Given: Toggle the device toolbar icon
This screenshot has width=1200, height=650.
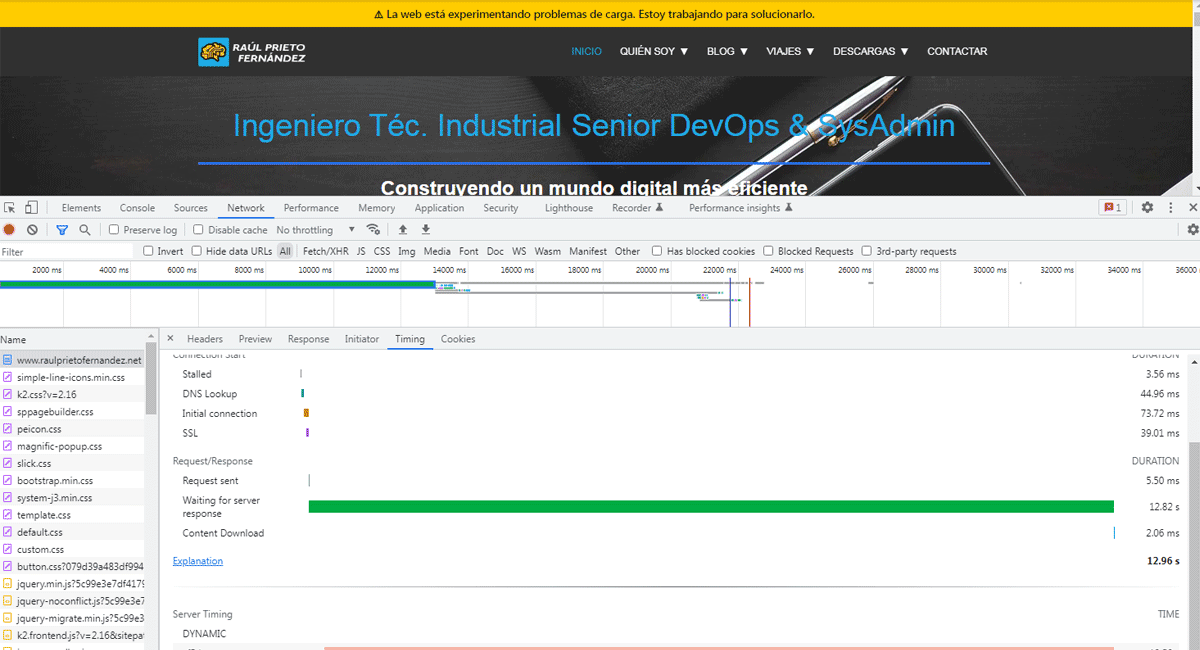Looking at the screenshot, I should 33,207.
